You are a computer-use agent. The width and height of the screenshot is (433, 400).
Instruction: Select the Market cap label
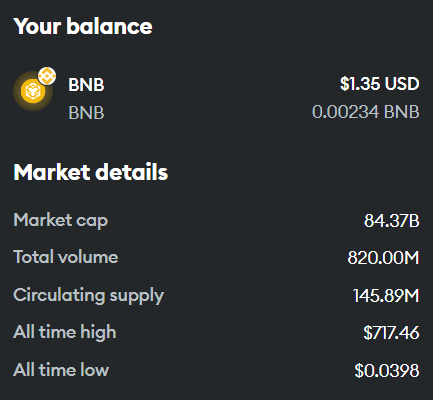(x=61, y=221)
